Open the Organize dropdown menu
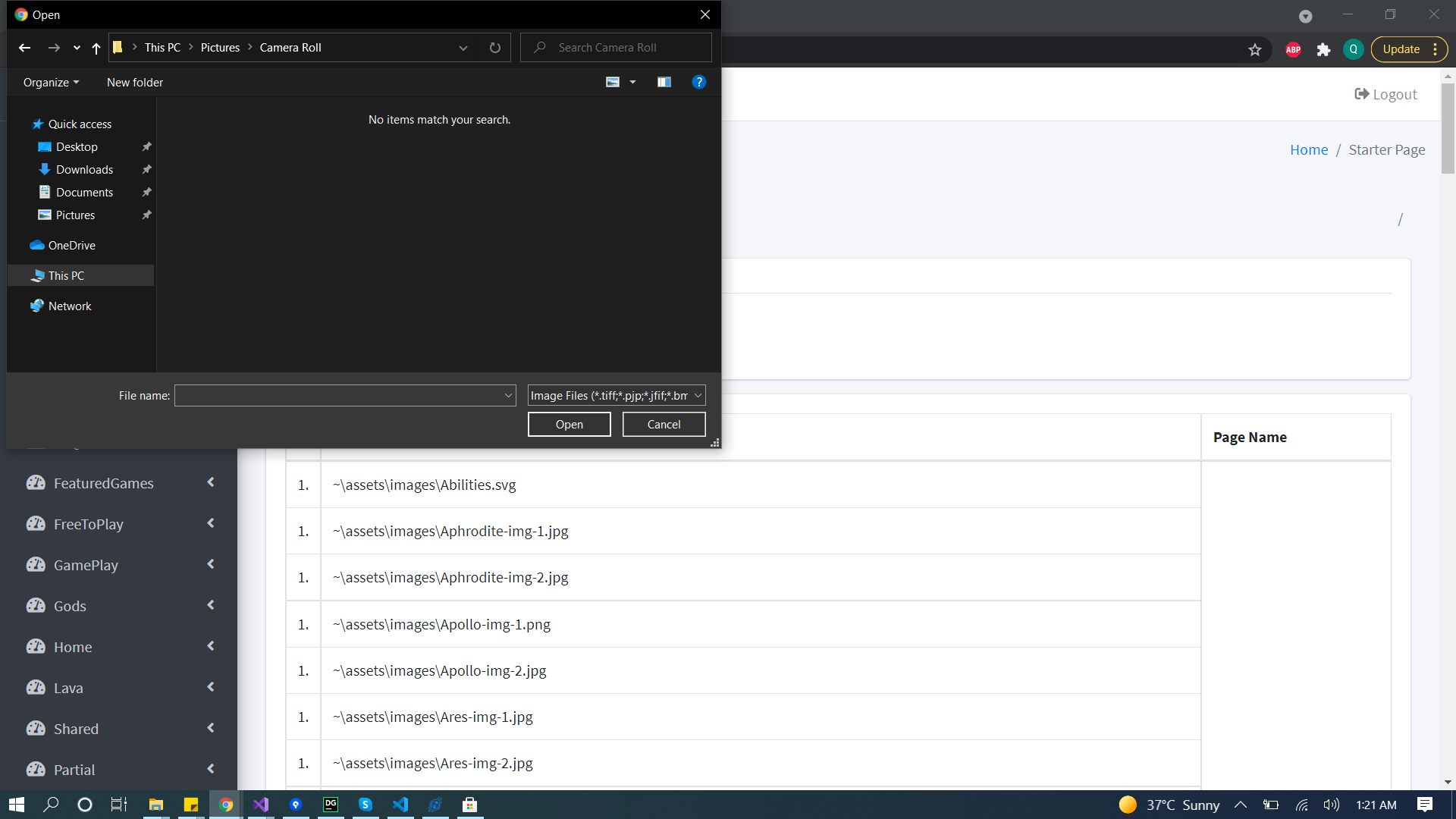 tap(51, 82)
